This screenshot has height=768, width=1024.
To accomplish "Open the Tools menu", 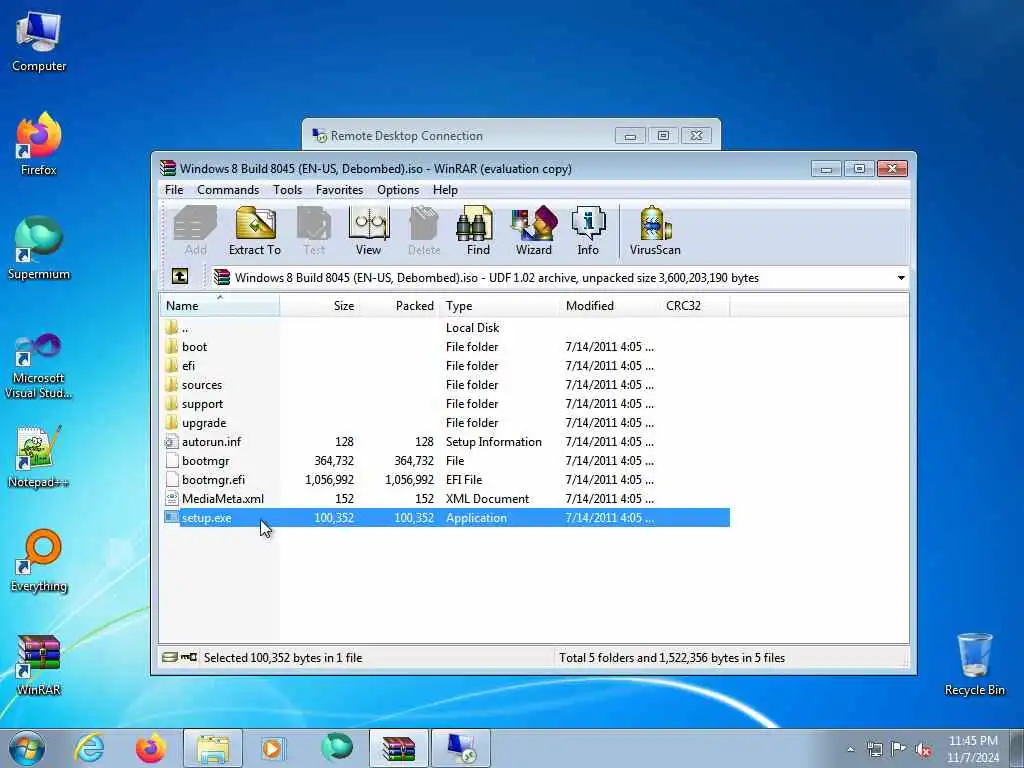I will [x=287, y=189].
